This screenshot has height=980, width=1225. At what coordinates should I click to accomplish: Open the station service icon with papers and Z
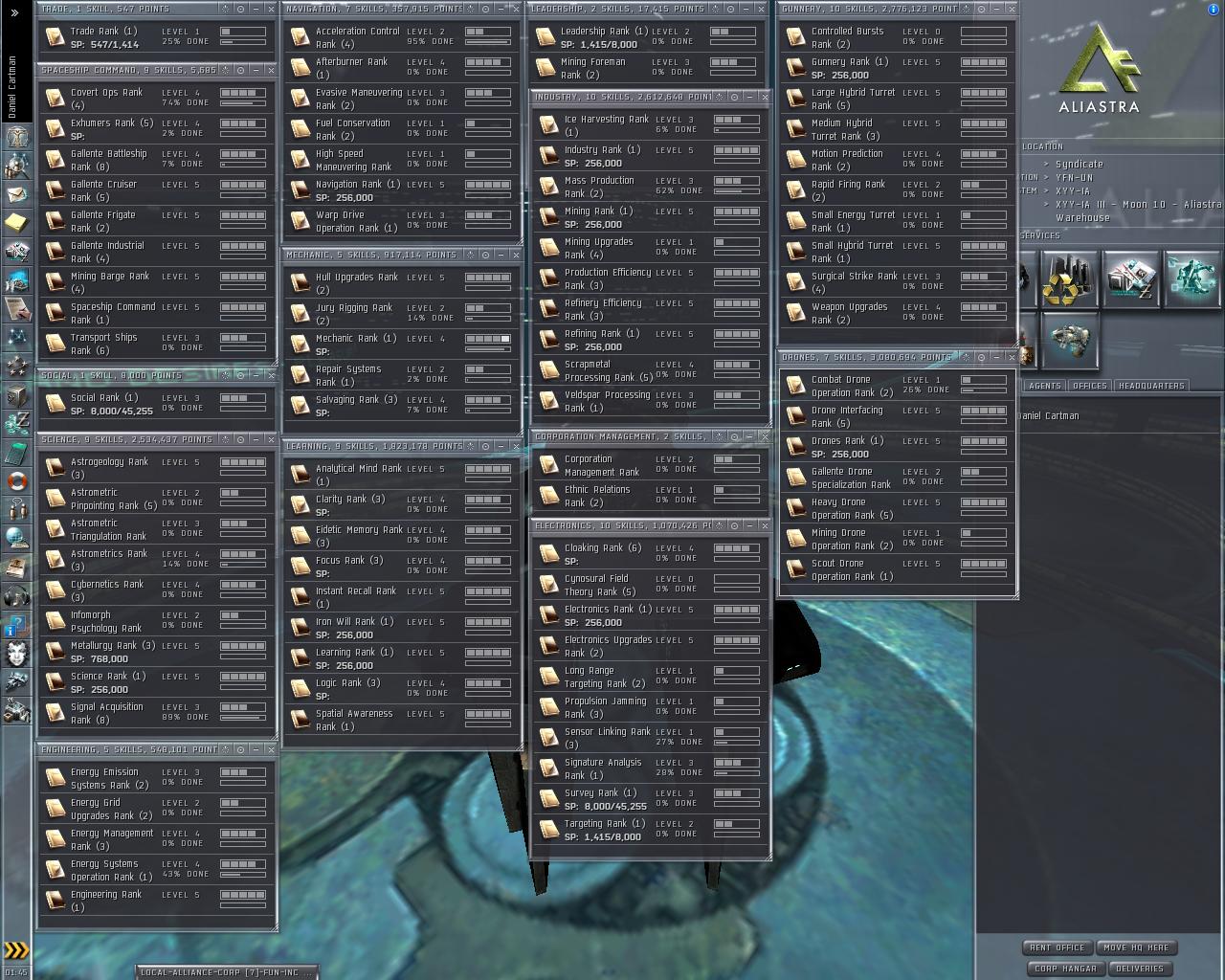(1131, 278)
